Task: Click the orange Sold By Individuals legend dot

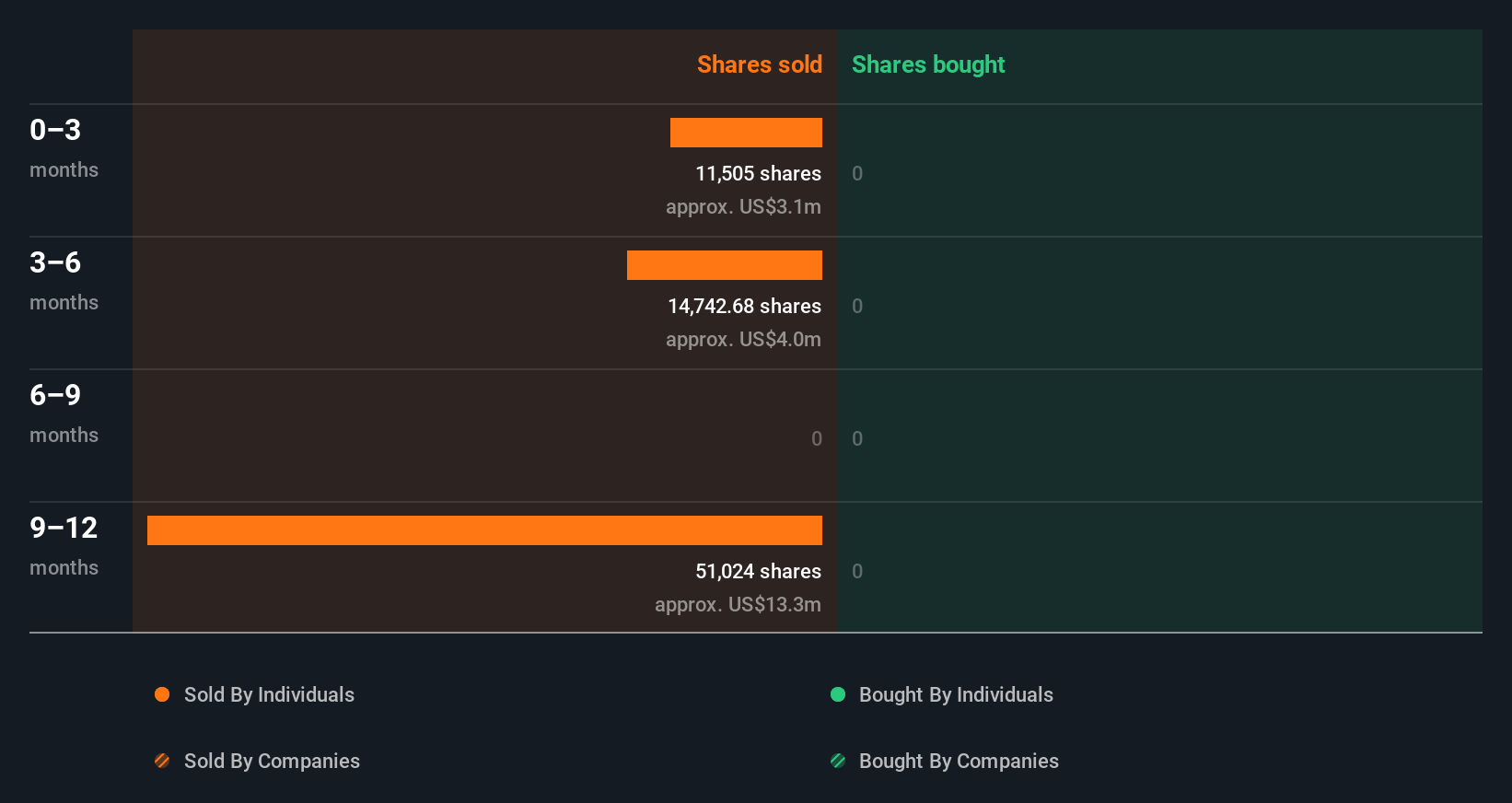Action: tap(162, 694)
